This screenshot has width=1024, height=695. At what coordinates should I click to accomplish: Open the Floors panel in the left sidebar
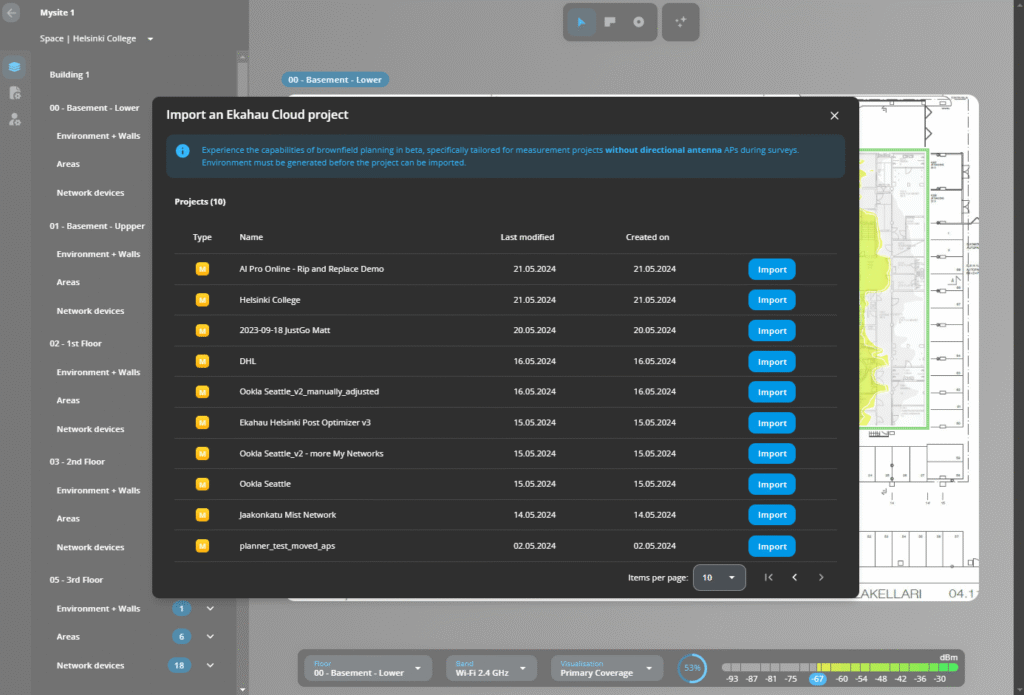coord(14,67)
